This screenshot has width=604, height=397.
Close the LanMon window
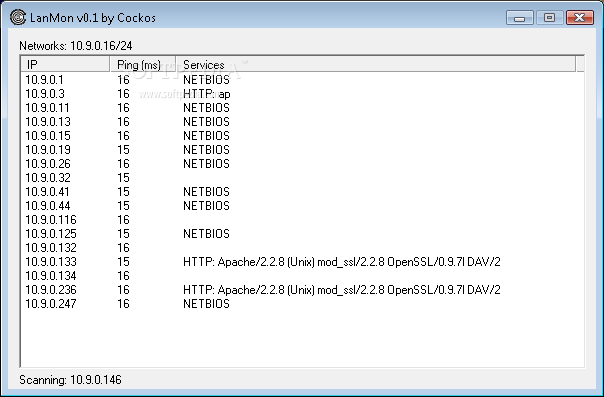coord(580,18)
